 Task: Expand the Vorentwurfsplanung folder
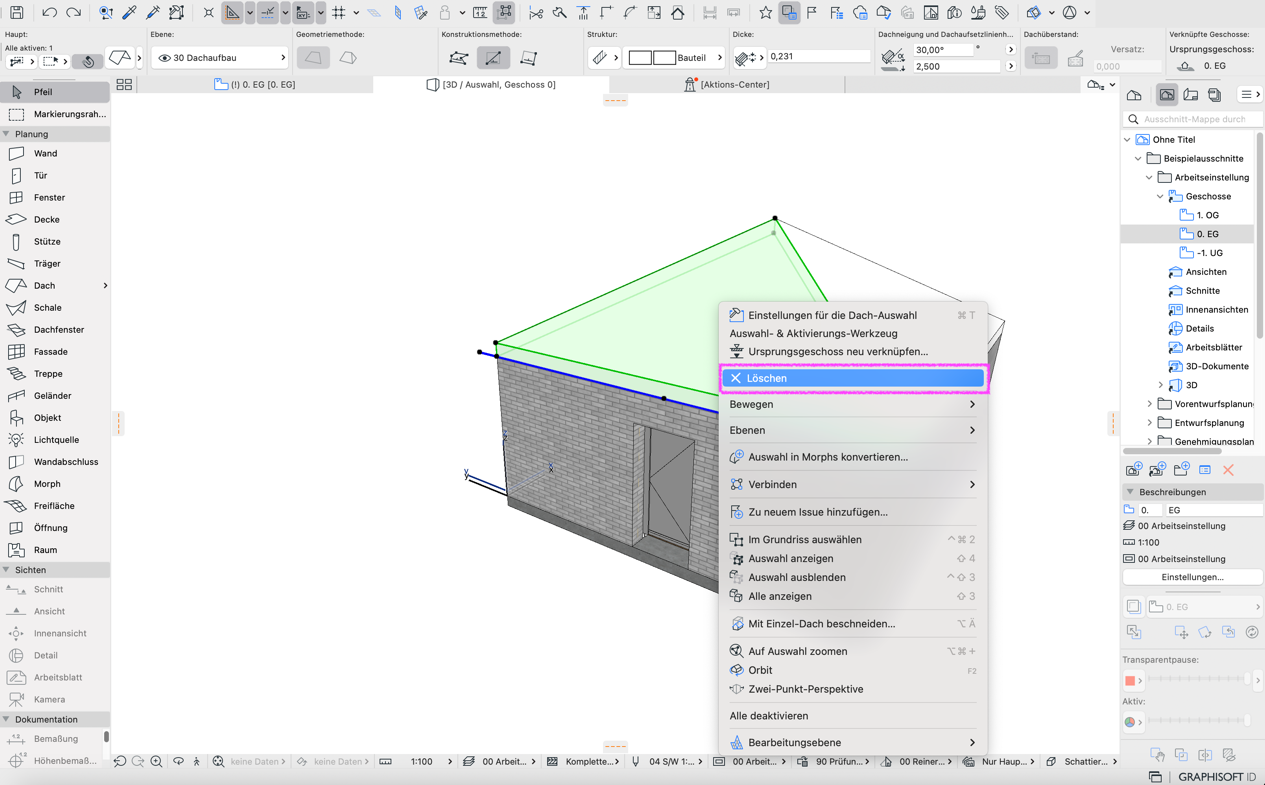[x=1150, y=404]
